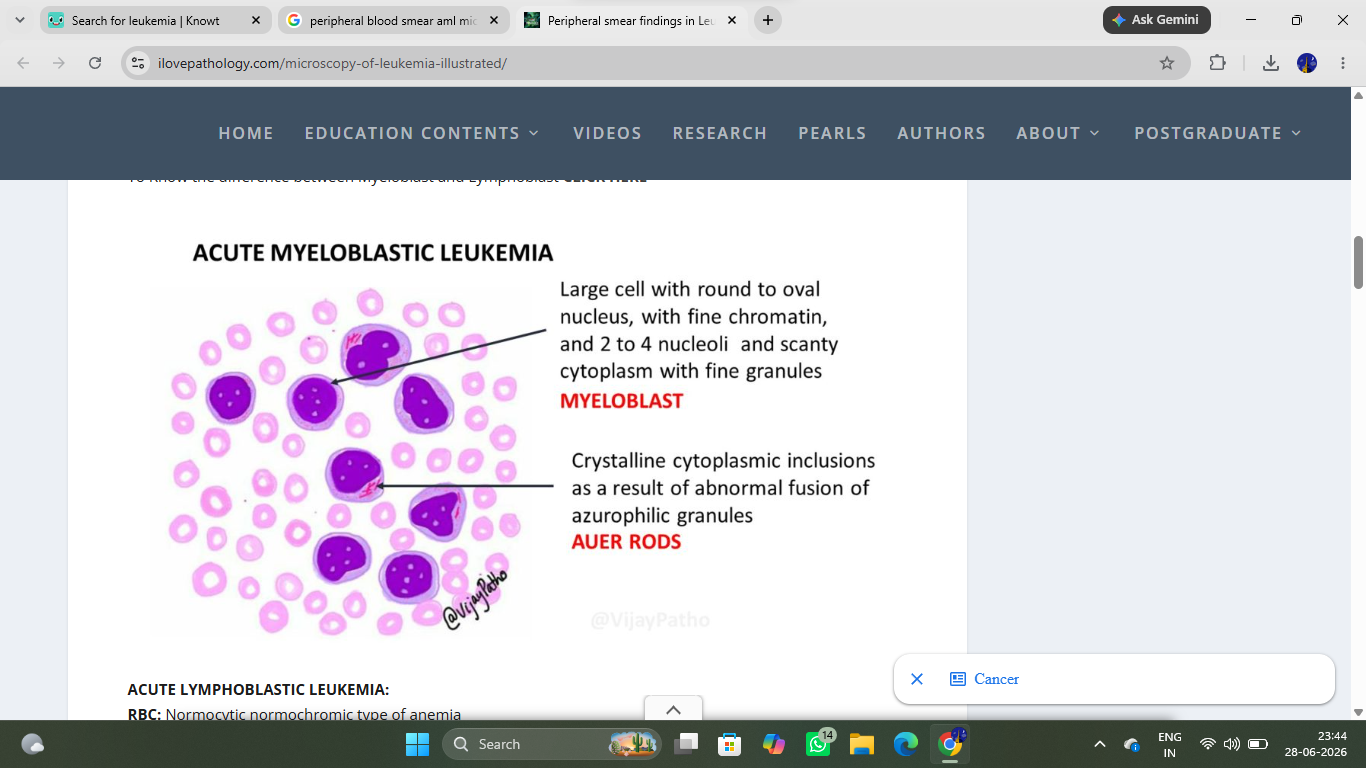
Task: Dismiss the Cancer popup with X
Action: click(x=916, y=679)
